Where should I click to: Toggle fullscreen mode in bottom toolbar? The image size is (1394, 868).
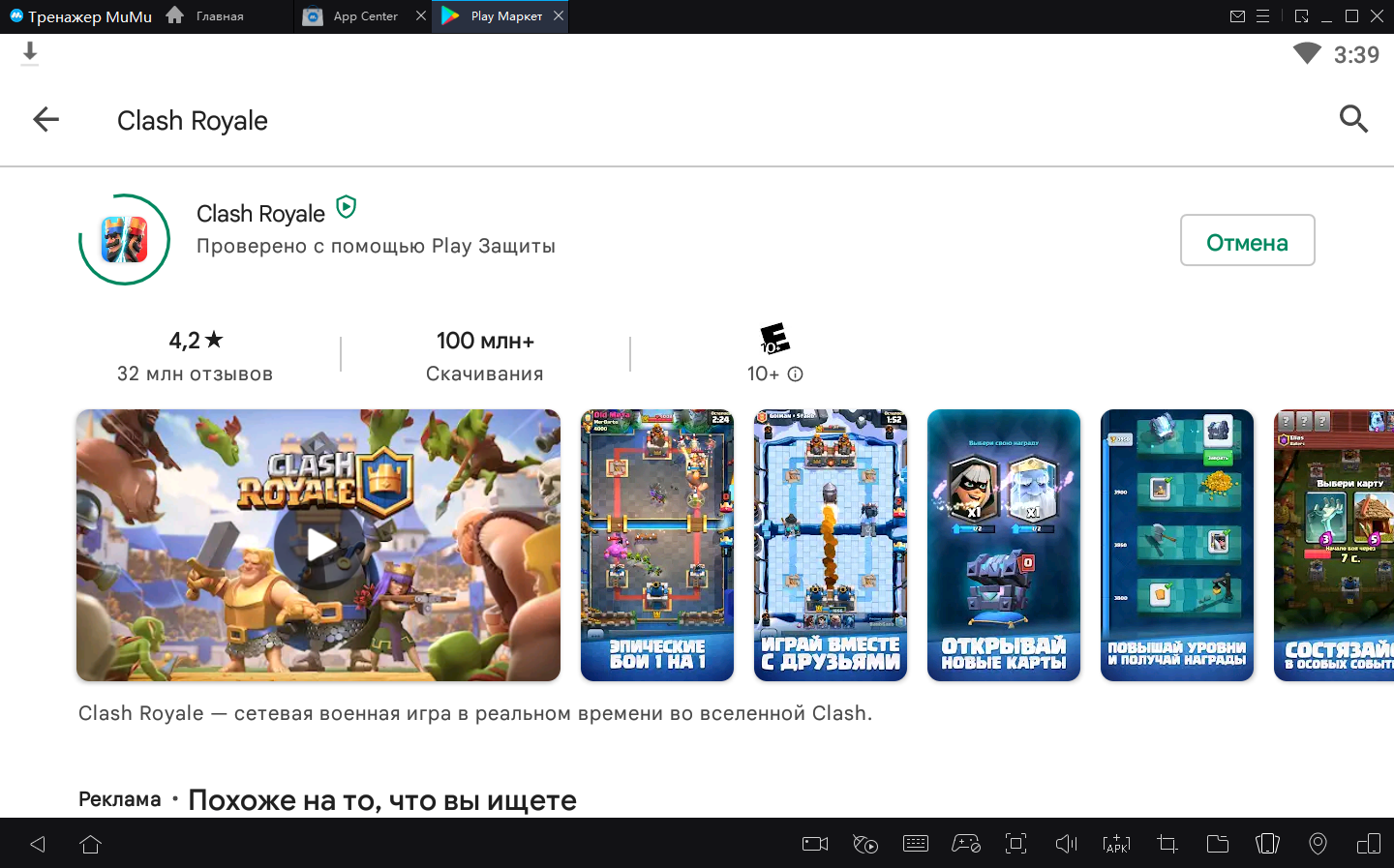click(1015, 844)
